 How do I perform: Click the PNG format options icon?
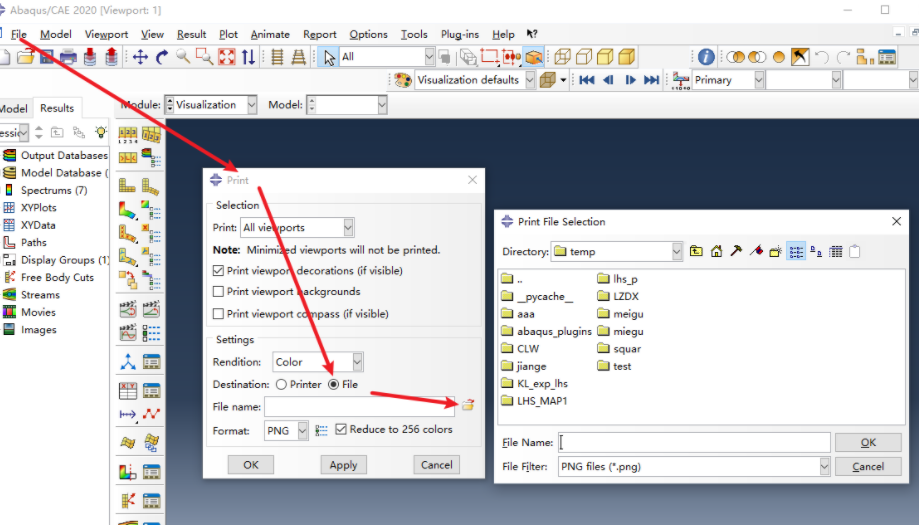point(321,430)
